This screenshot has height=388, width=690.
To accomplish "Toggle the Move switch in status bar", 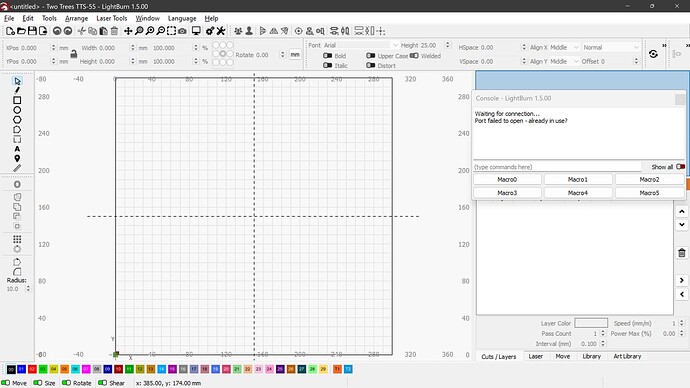I will click(6, 383).
